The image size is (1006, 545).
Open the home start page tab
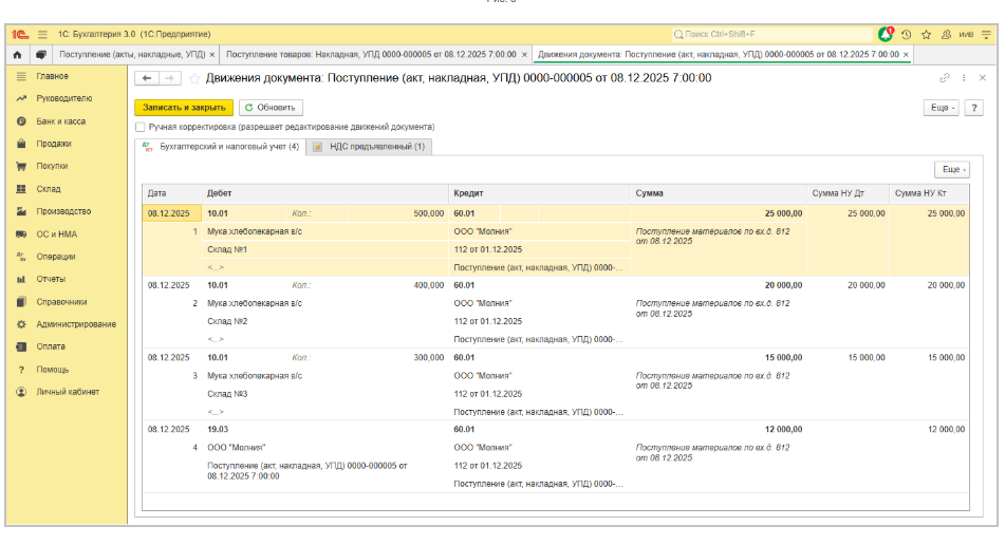tap(17, 55)
